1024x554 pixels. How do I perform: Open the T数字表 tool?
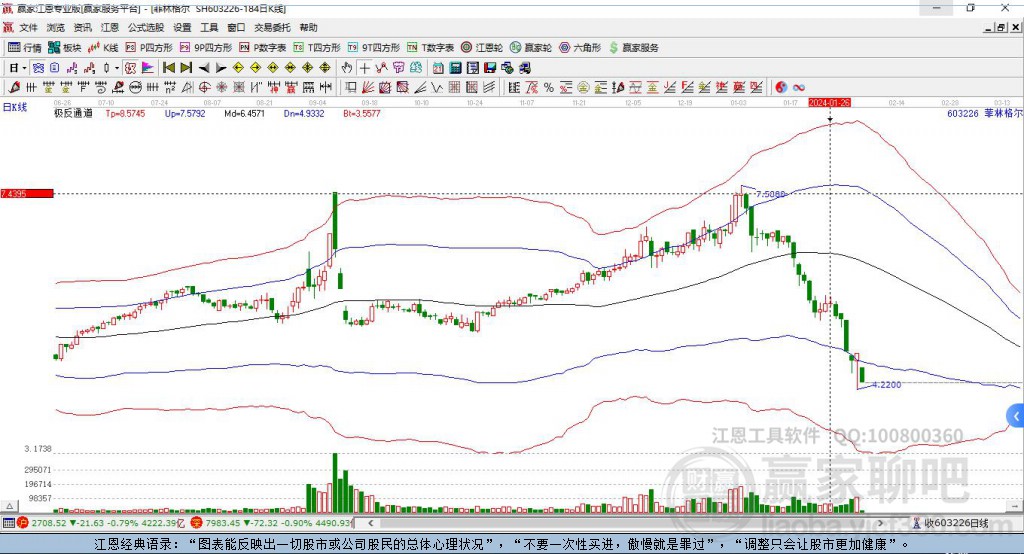pos(430,48)
